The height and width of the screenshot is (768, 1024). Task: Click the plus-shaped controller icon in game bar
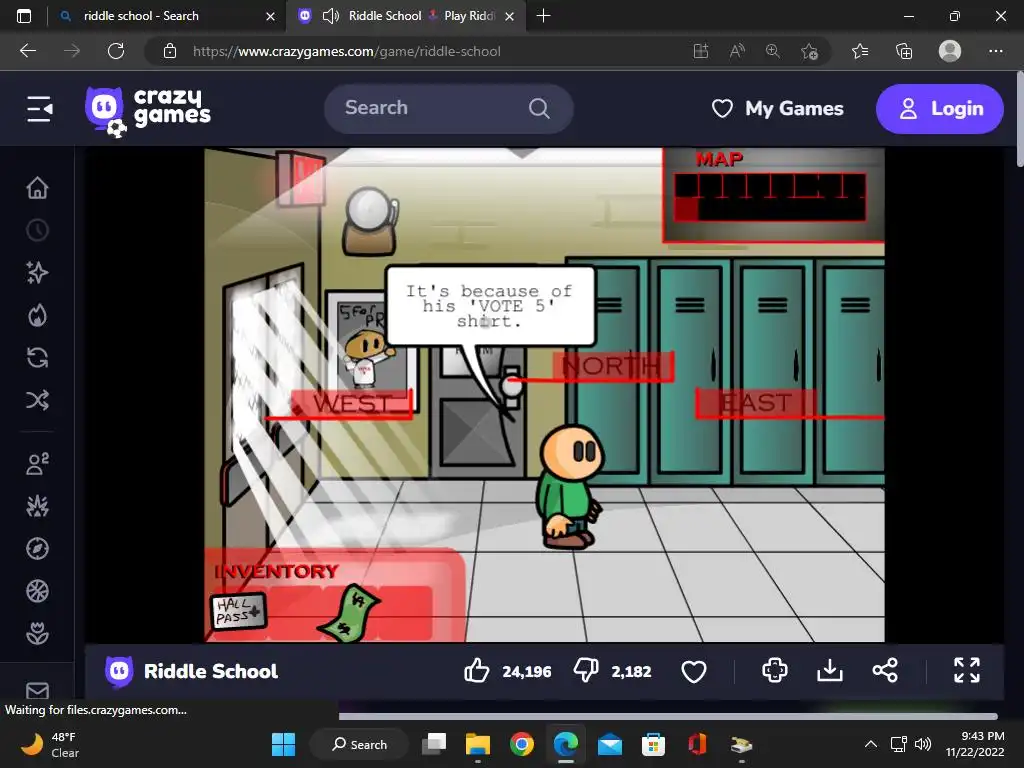(775, 671)
